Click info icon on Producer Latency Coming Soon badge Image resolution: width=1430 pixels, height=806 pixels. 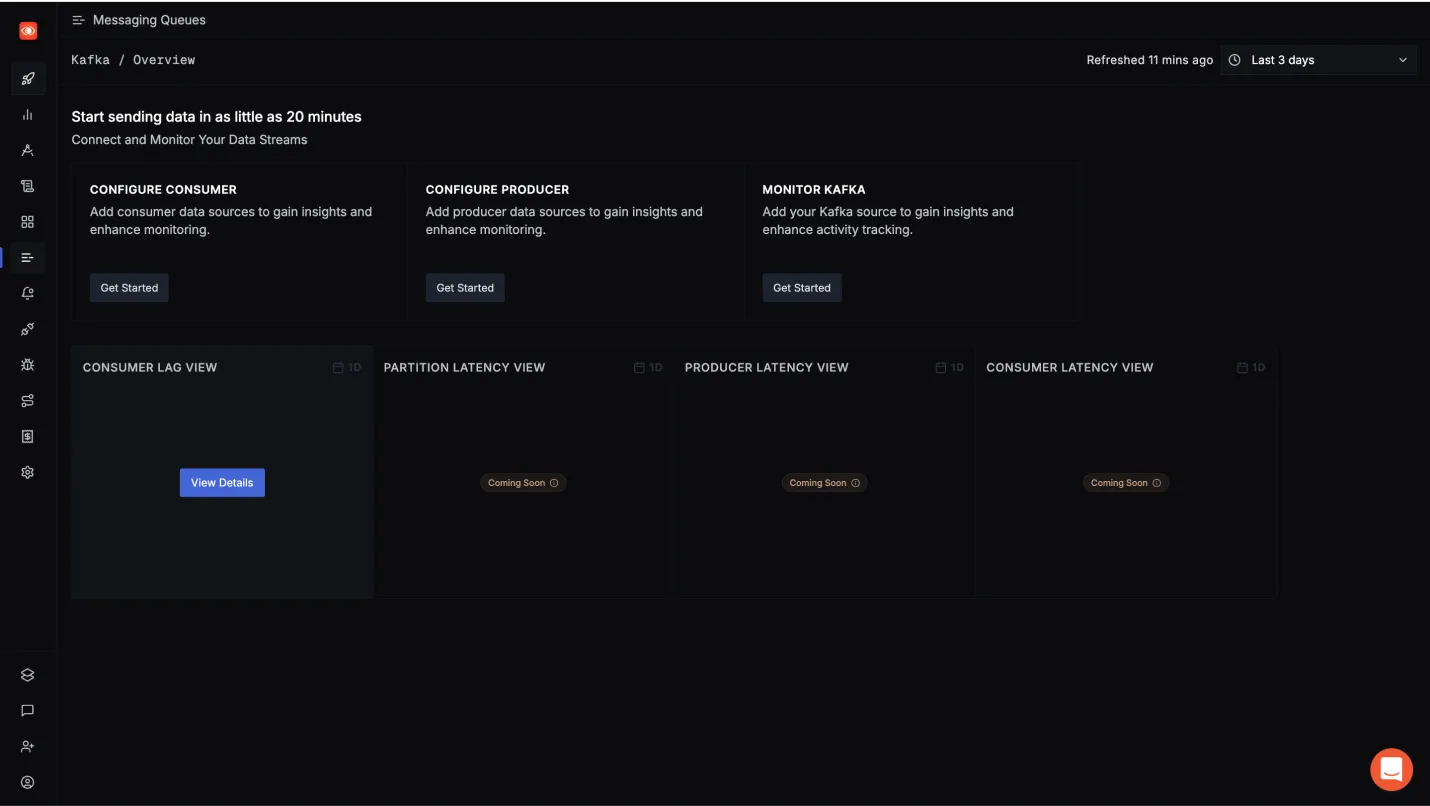(x=856, y=483)
